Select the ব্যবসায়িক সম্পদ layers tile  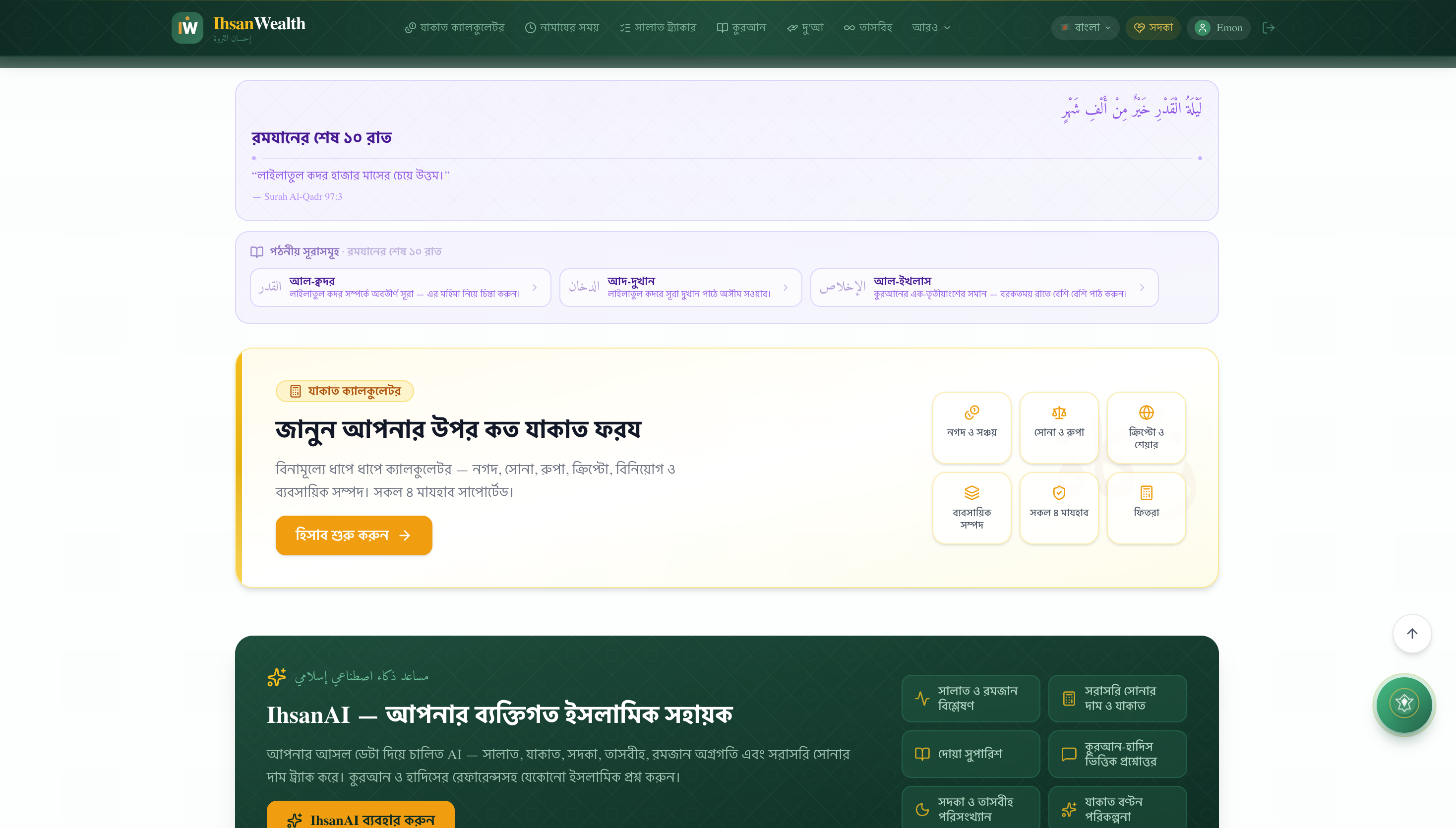point(971,508)
